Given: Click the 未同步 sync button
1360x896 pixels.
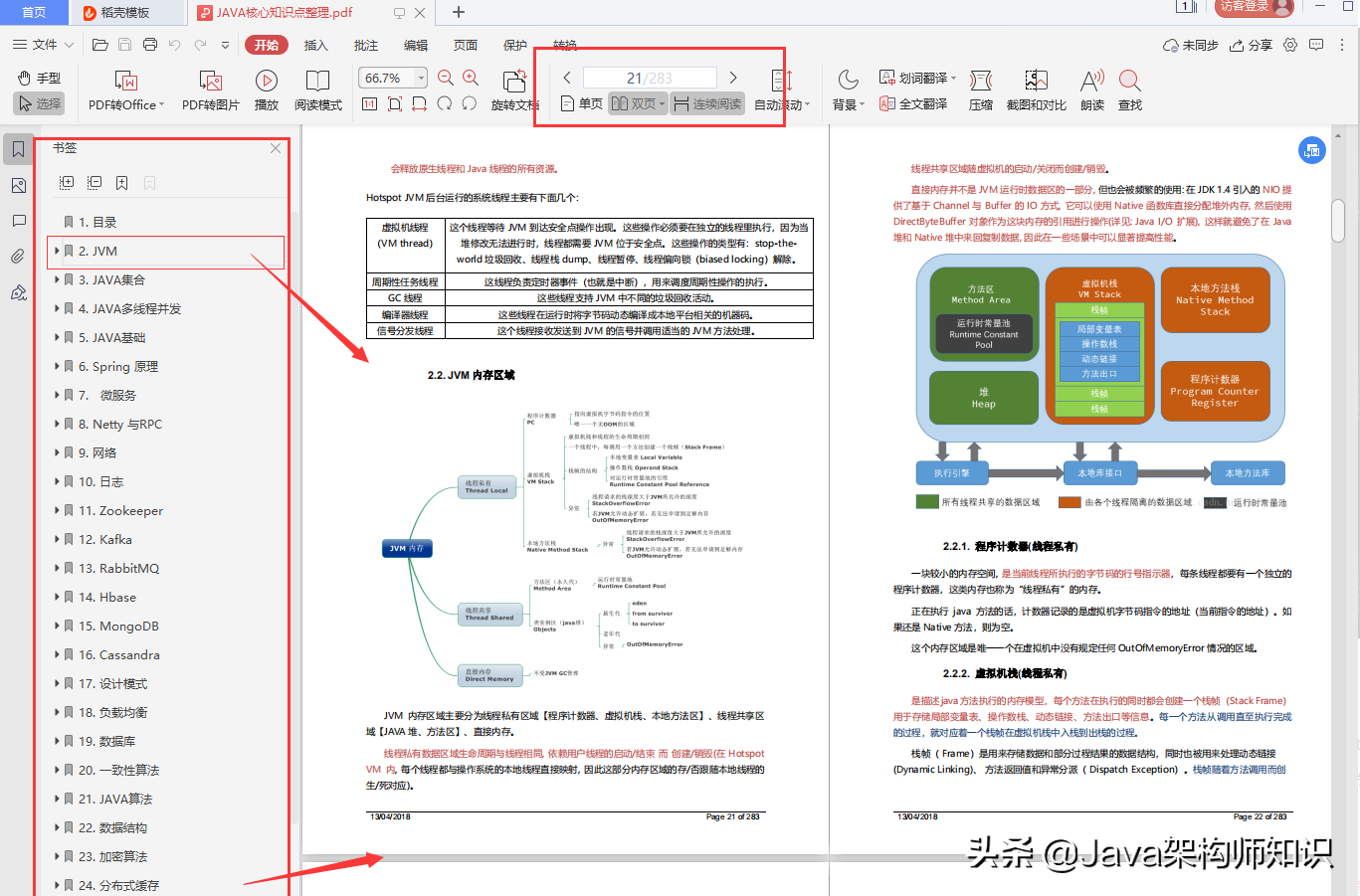Looking at the screenshot, I should [x=1191, y=45].
